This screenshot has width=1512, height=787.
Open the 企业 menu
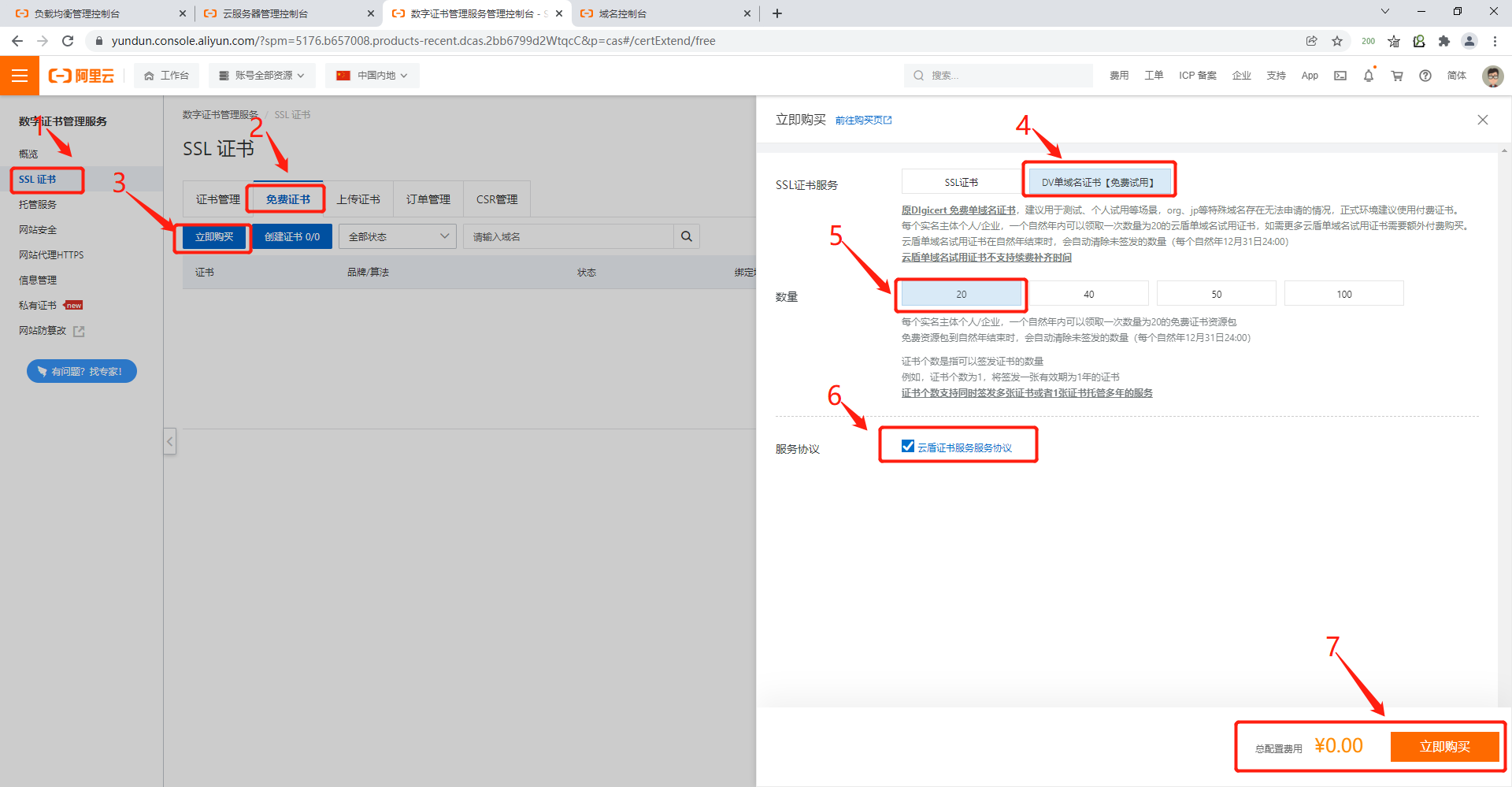1242,76
